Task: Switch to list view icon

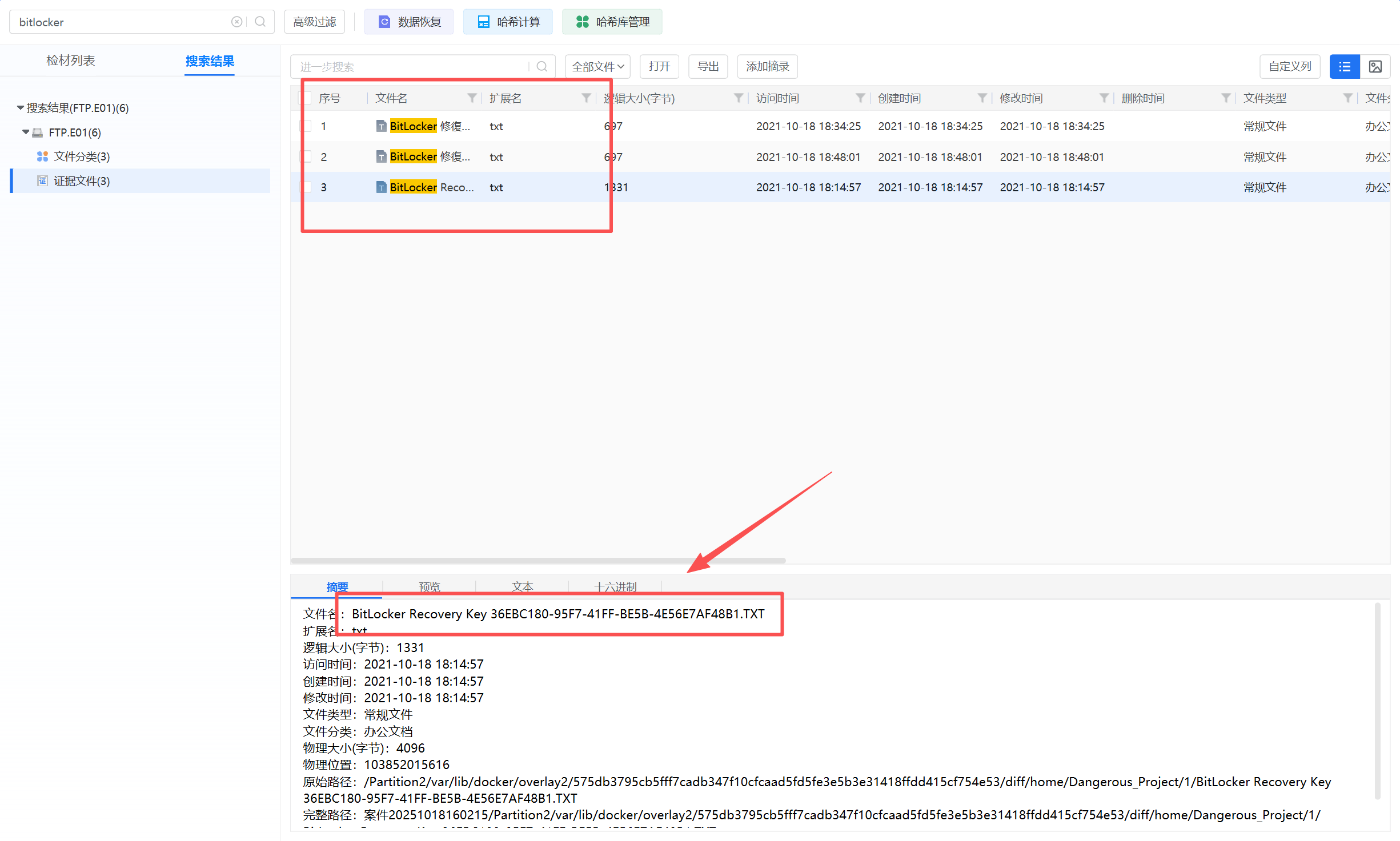Action: [x=1344, y=67]
